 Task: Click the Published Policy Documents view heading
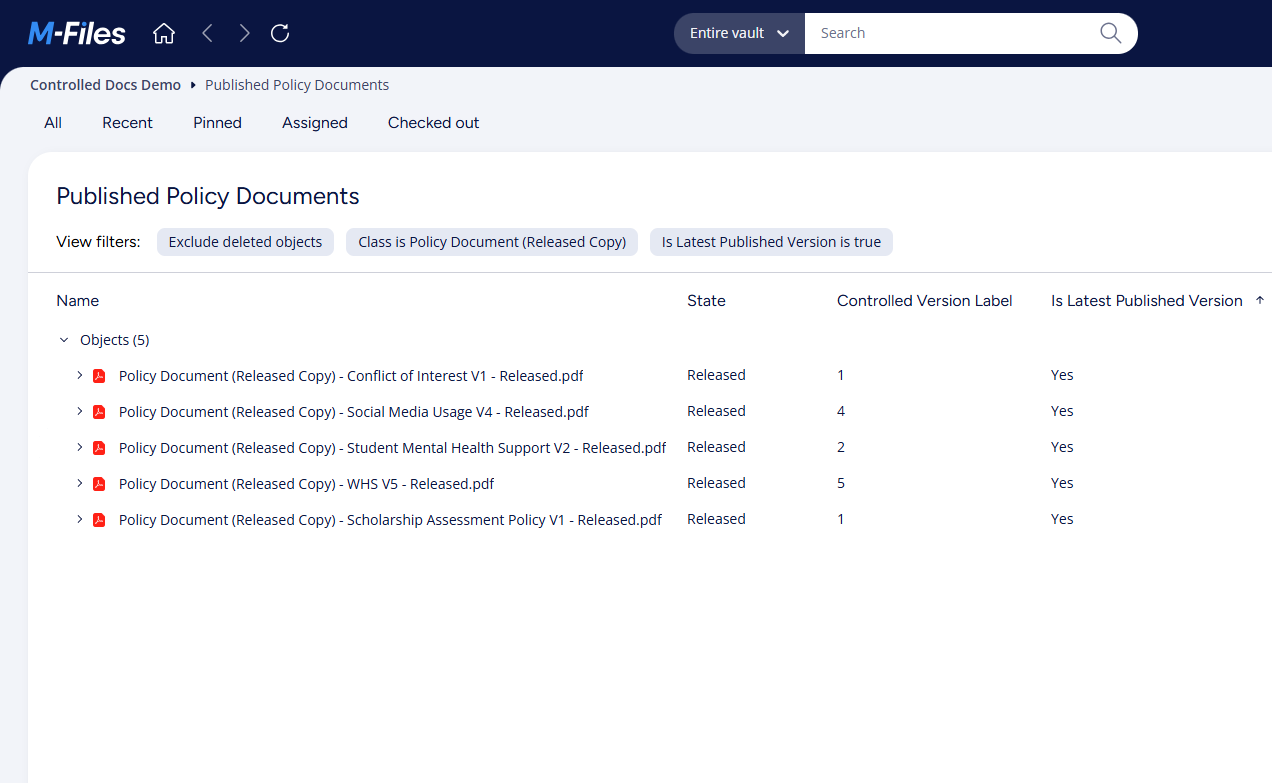[x=208, y=196]
